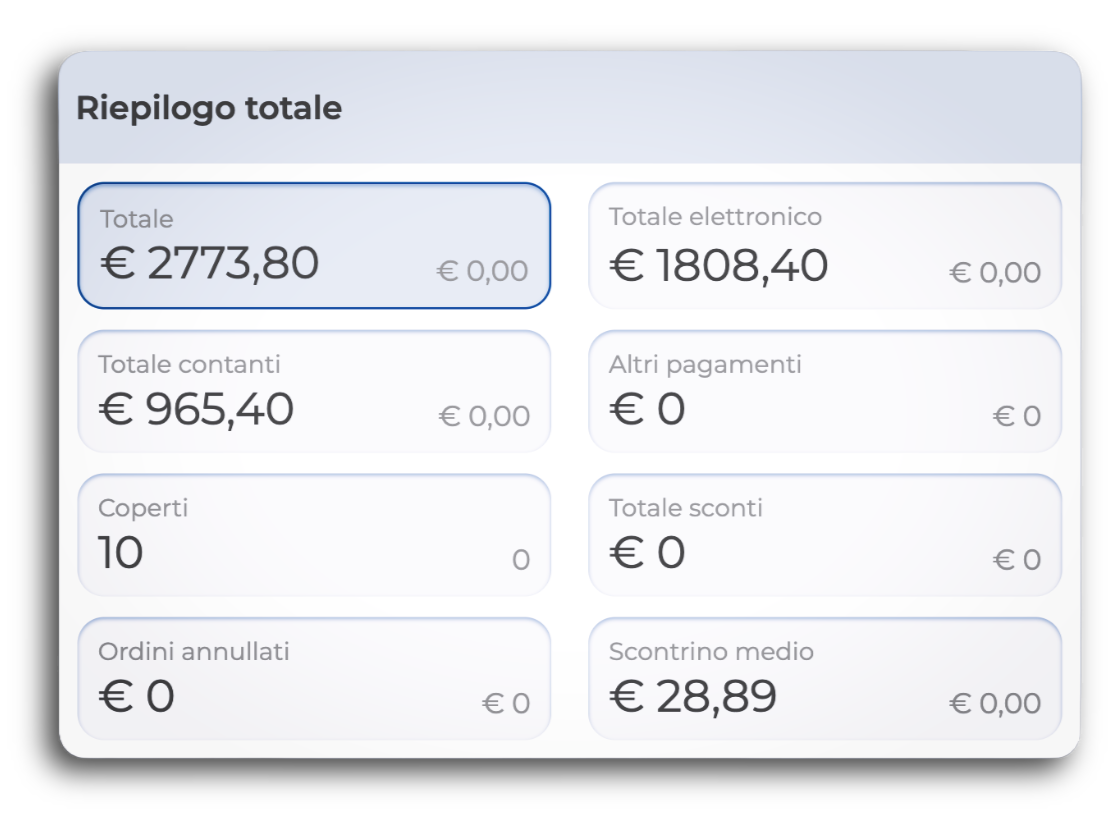Select the highlighted Totale summary card
This screenshot has height=814, width=1108.
pos(314,245)
